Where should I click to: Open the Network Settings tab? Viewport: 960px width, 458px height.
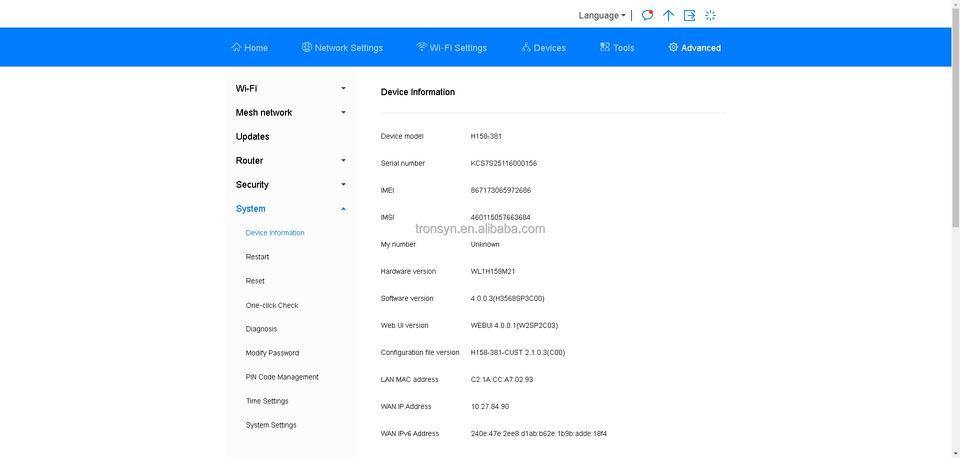(x=342, y=48)
